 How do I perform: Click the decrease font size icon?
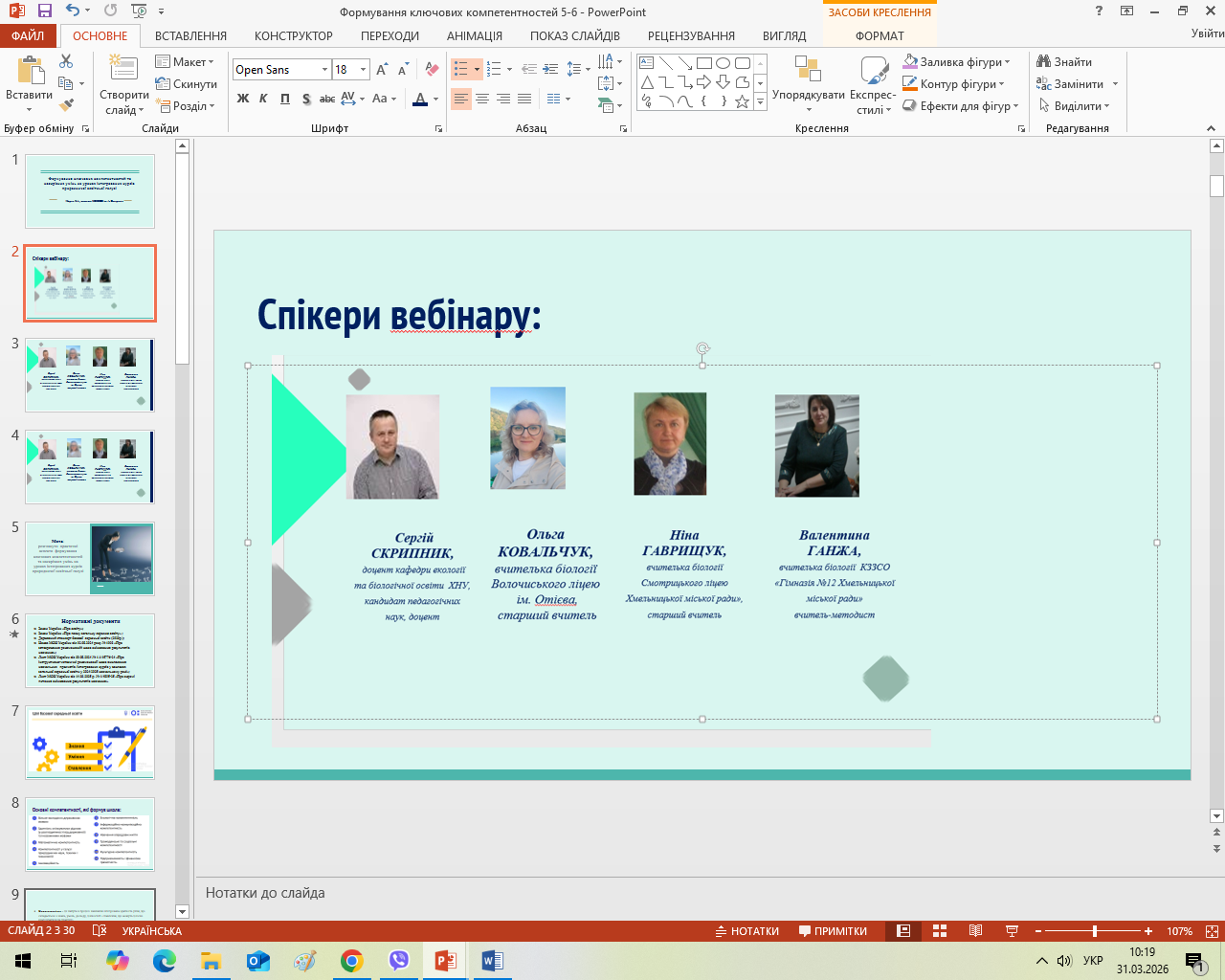[x=403, y=70]
